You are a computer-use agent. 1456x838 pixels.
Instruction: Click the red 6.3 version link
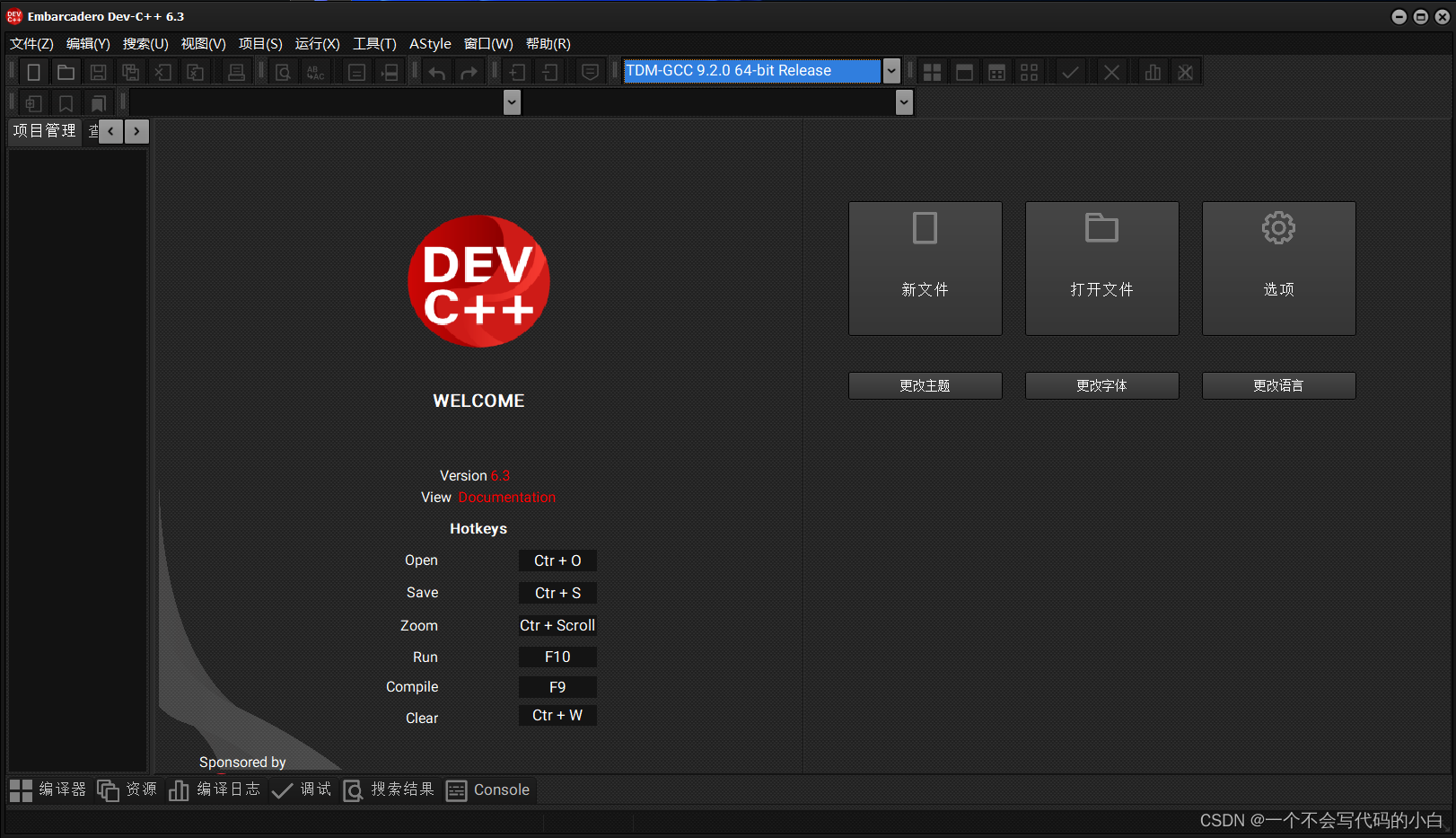click(500, 476)
